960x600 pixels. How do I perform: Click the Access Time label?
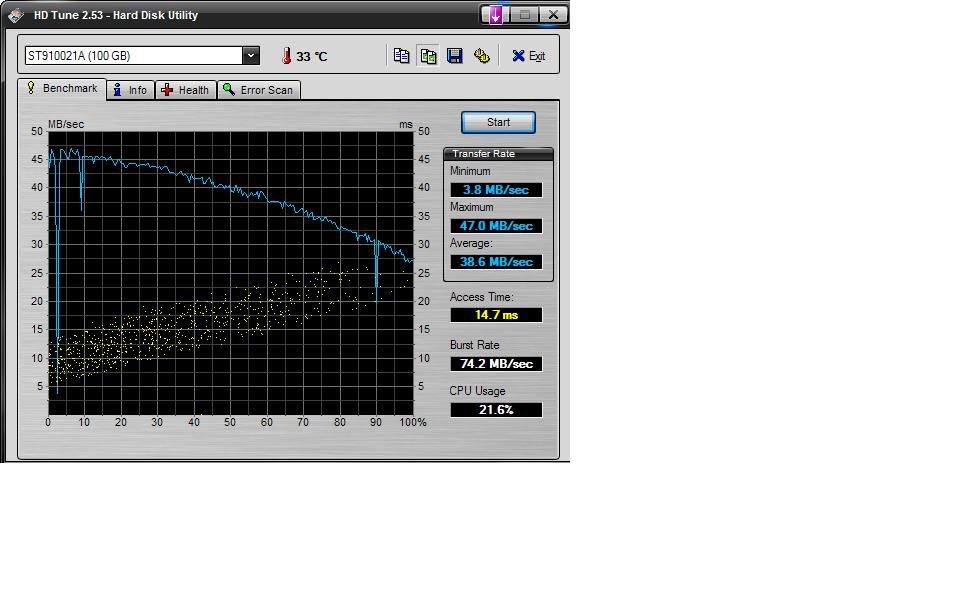[x=481, y=297]
